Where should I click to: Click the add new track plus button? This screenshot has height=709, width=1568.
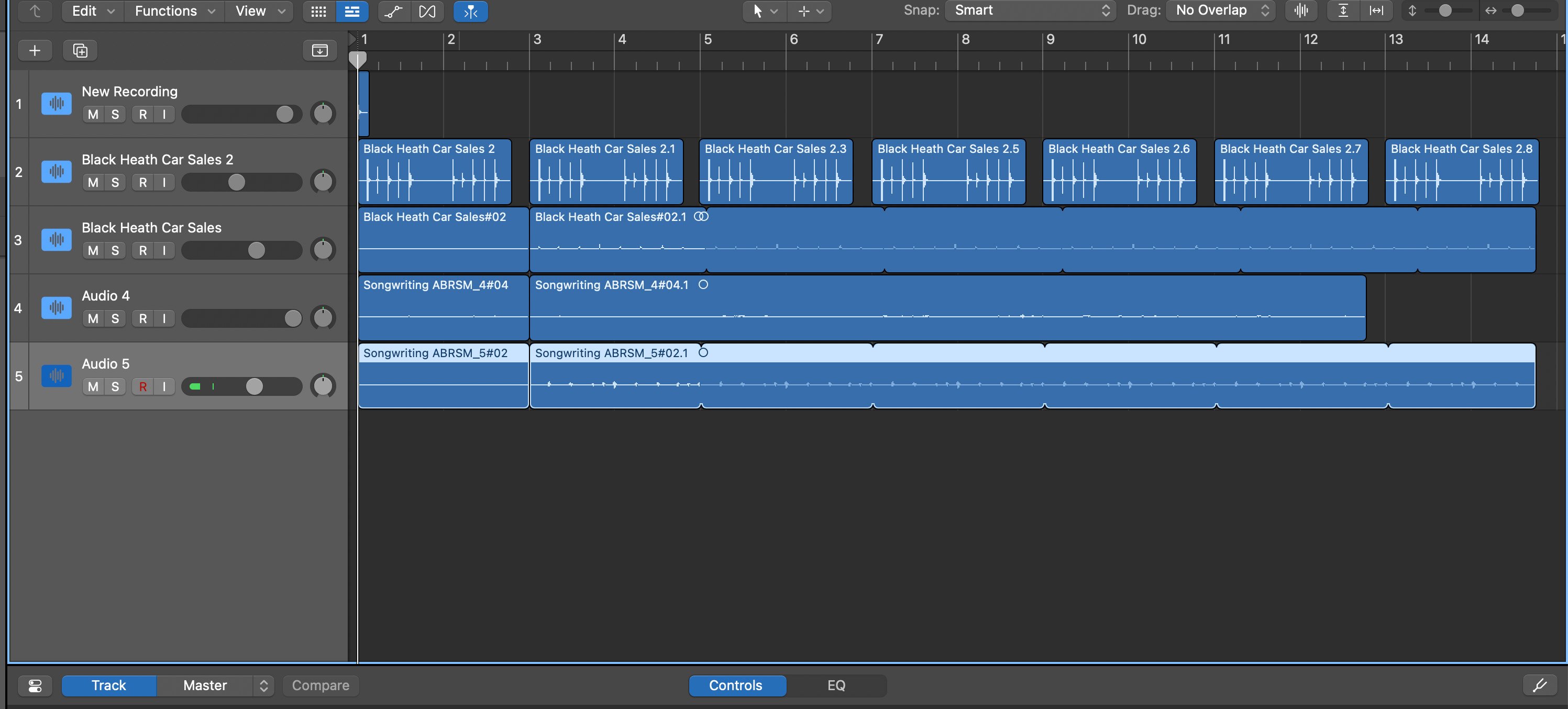[35, 50]
